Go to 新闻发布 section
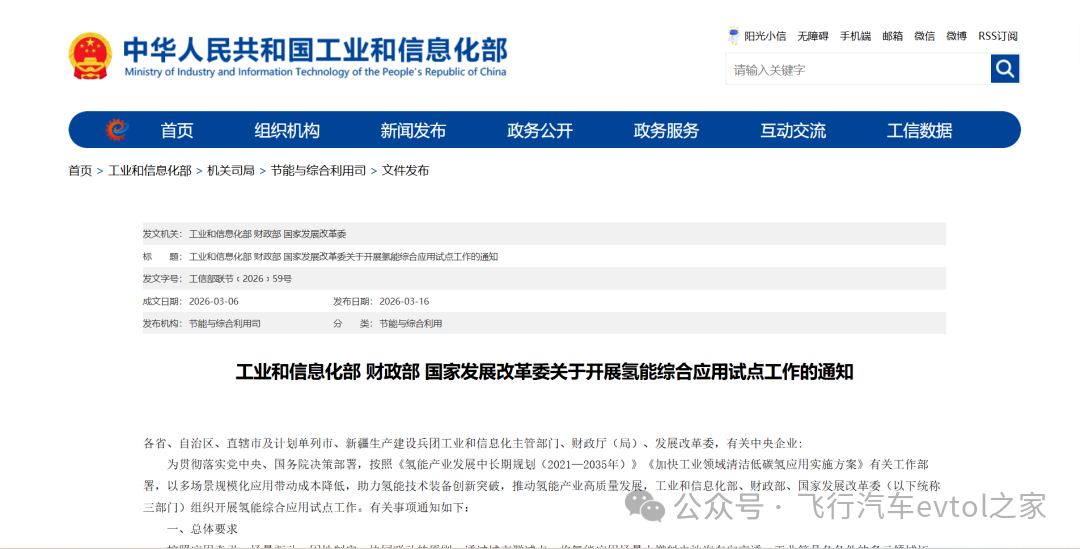The width and height of the screenshot is (1080, 549). point(413,131)
